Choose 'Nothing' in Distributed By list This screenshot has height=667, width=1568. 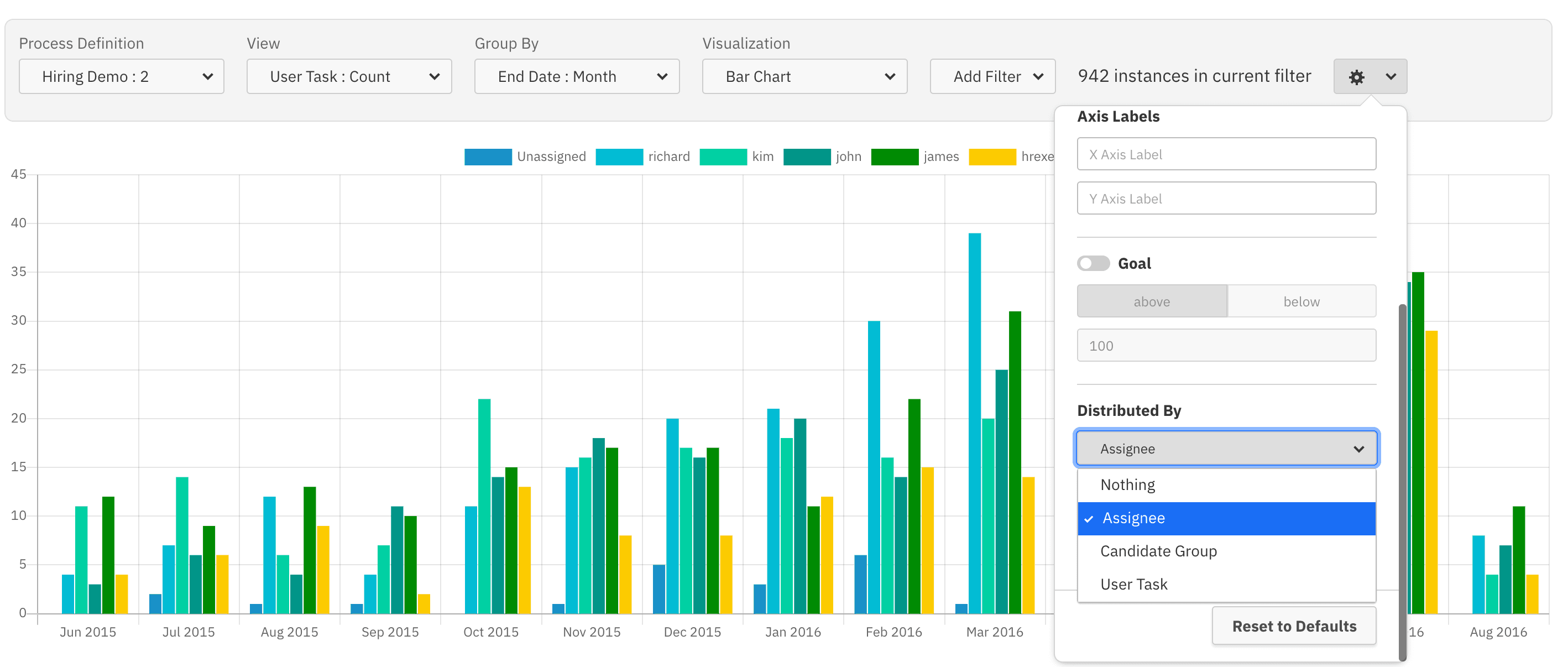click(1226, 485)
